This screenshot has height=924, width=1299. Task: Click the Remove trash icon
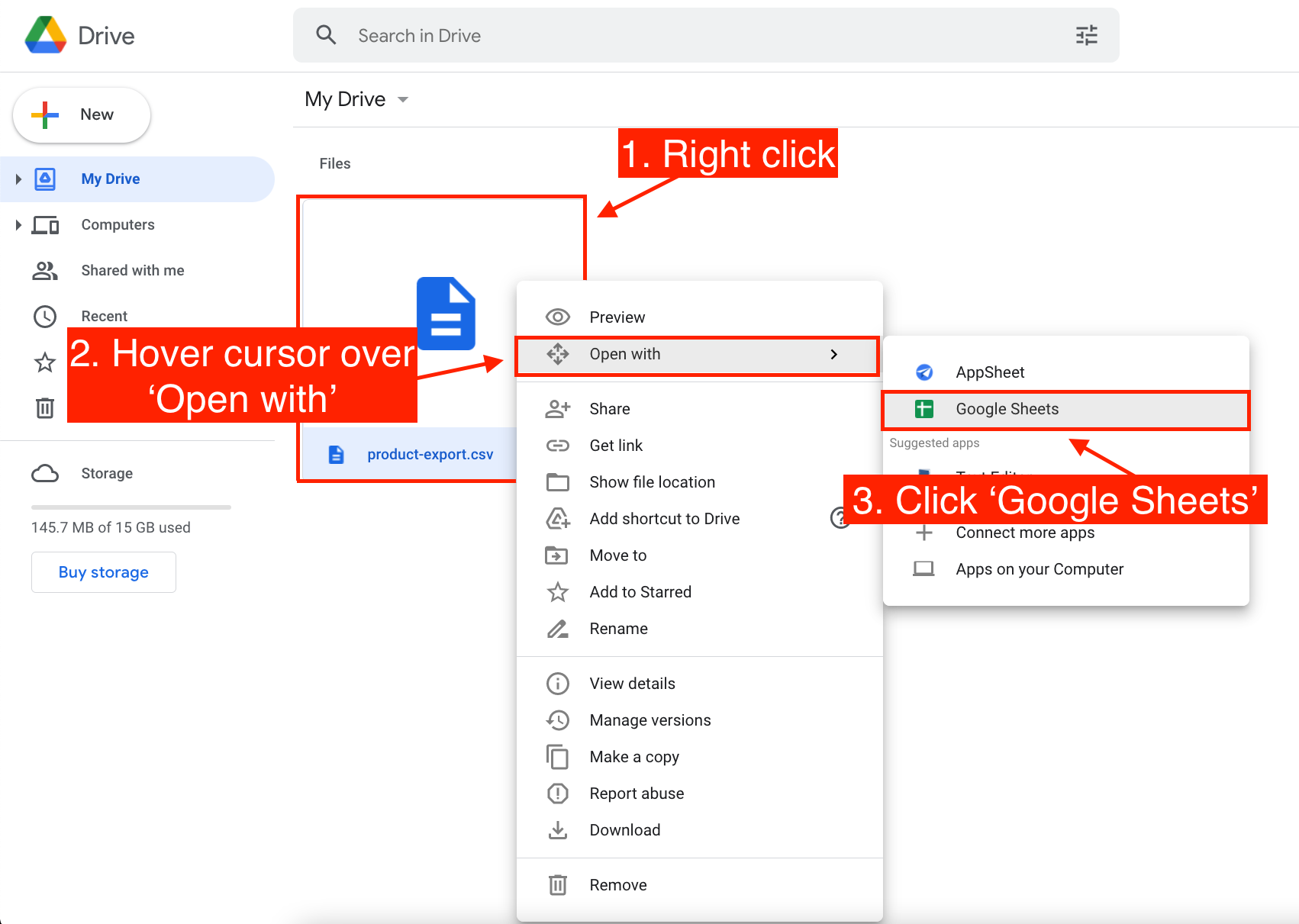pyautogui.click(x=558, y=885)
